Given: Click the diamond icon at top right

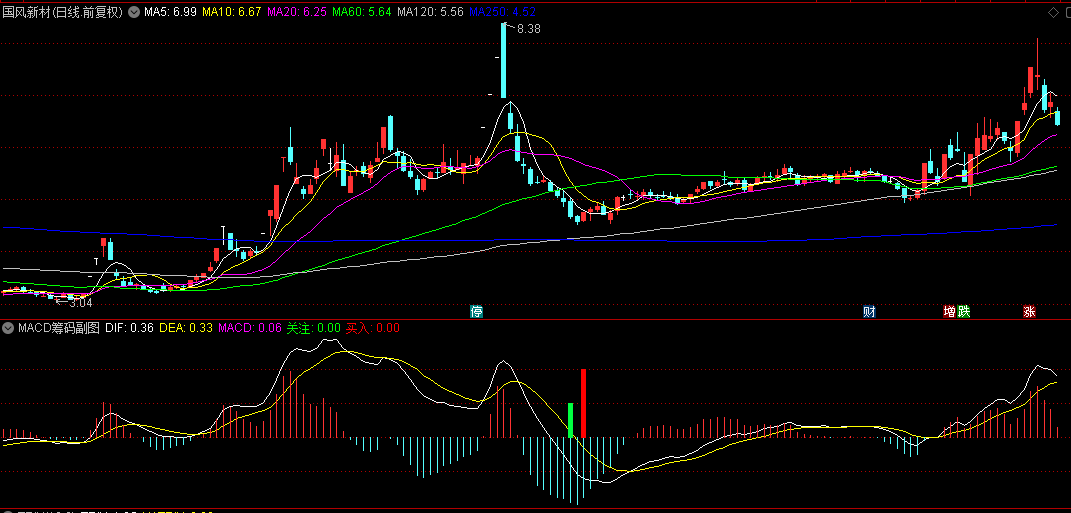Looking at the screenshot, I should [1052, 12].
